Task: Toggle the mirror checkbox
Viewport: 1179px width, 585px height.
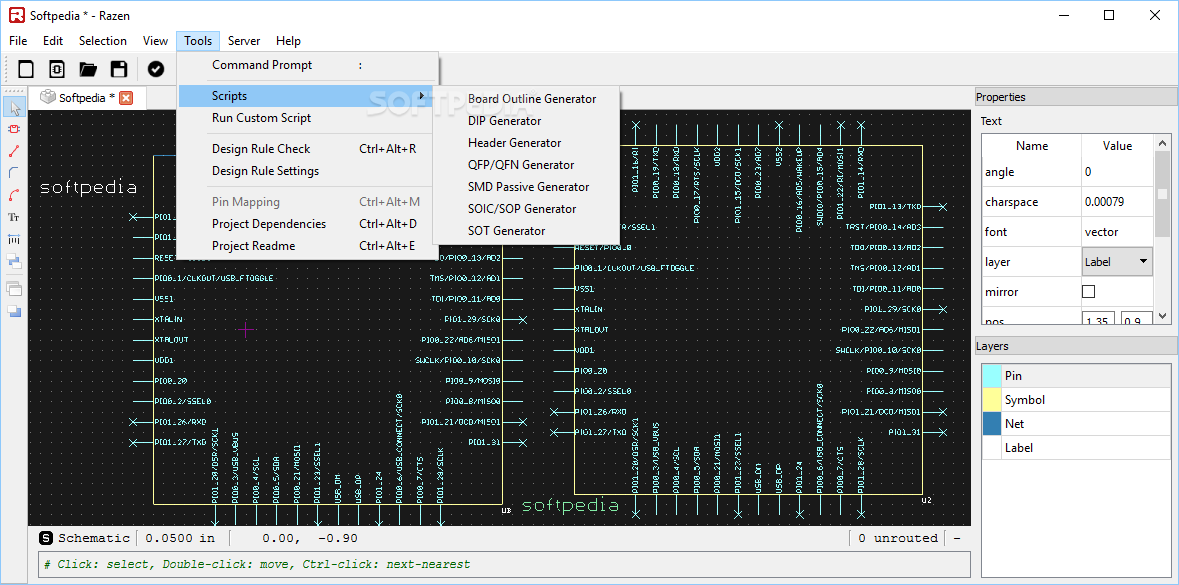Action: [1088, 292]
